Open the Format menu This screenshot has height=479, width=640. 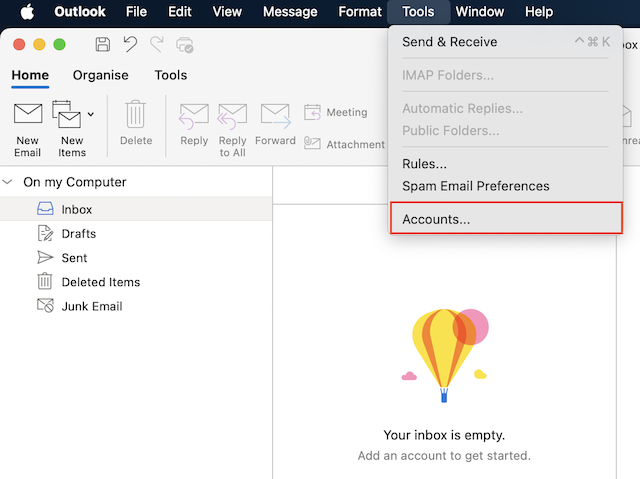click(x=360, y=12)
